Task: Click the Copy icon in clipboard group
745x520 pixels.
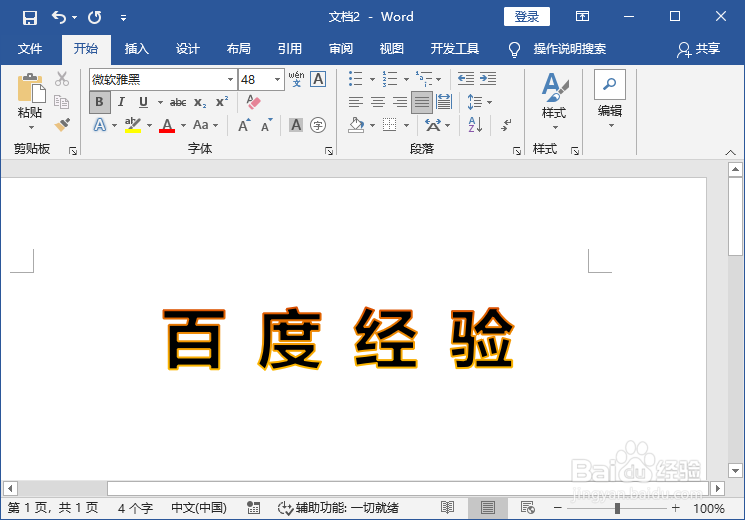Action: [62, 102]
